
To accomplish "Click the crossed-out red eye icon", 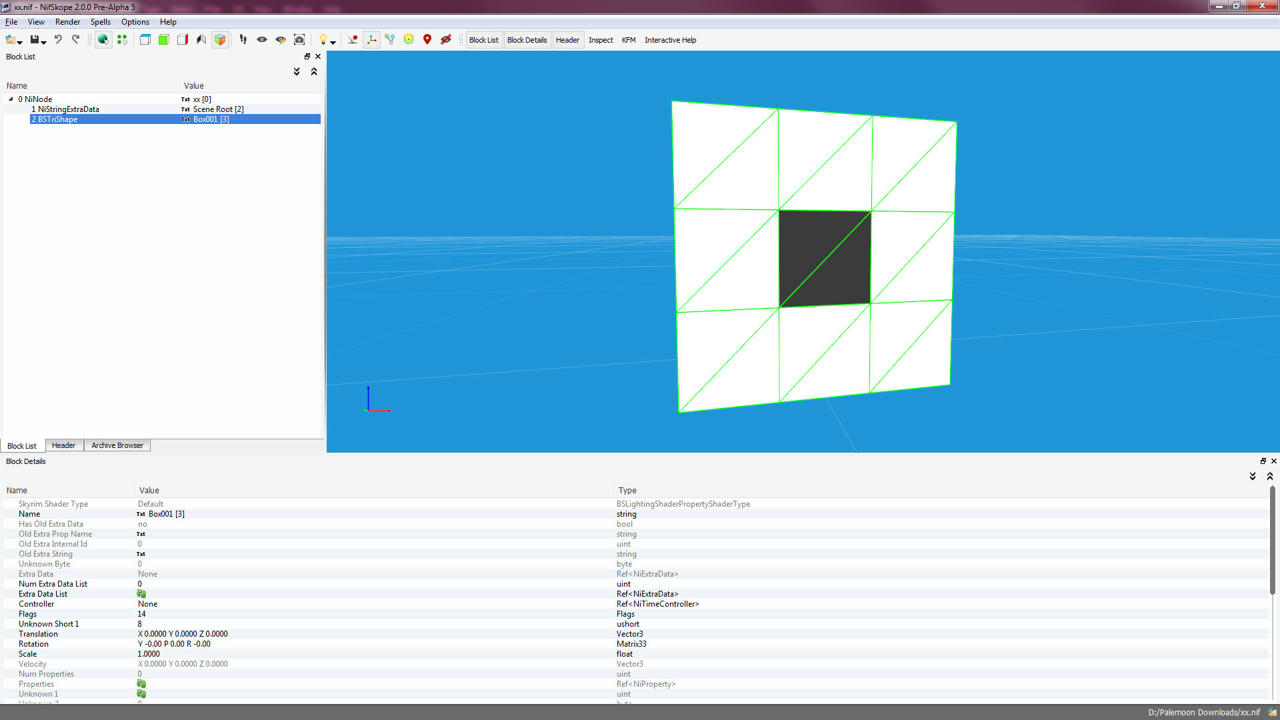I will click(446, 40).
